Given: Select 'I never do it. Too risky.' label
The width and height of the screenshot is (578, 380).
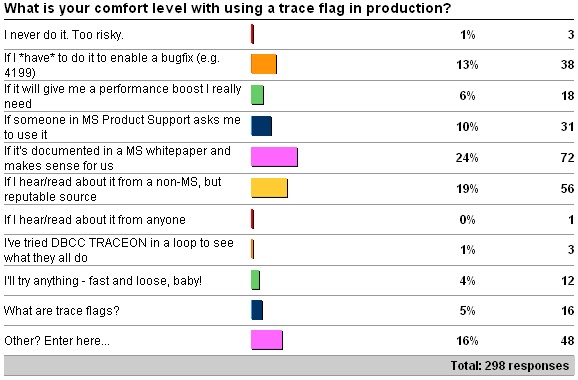Looking at the screenshot, I should coord(64,35).
